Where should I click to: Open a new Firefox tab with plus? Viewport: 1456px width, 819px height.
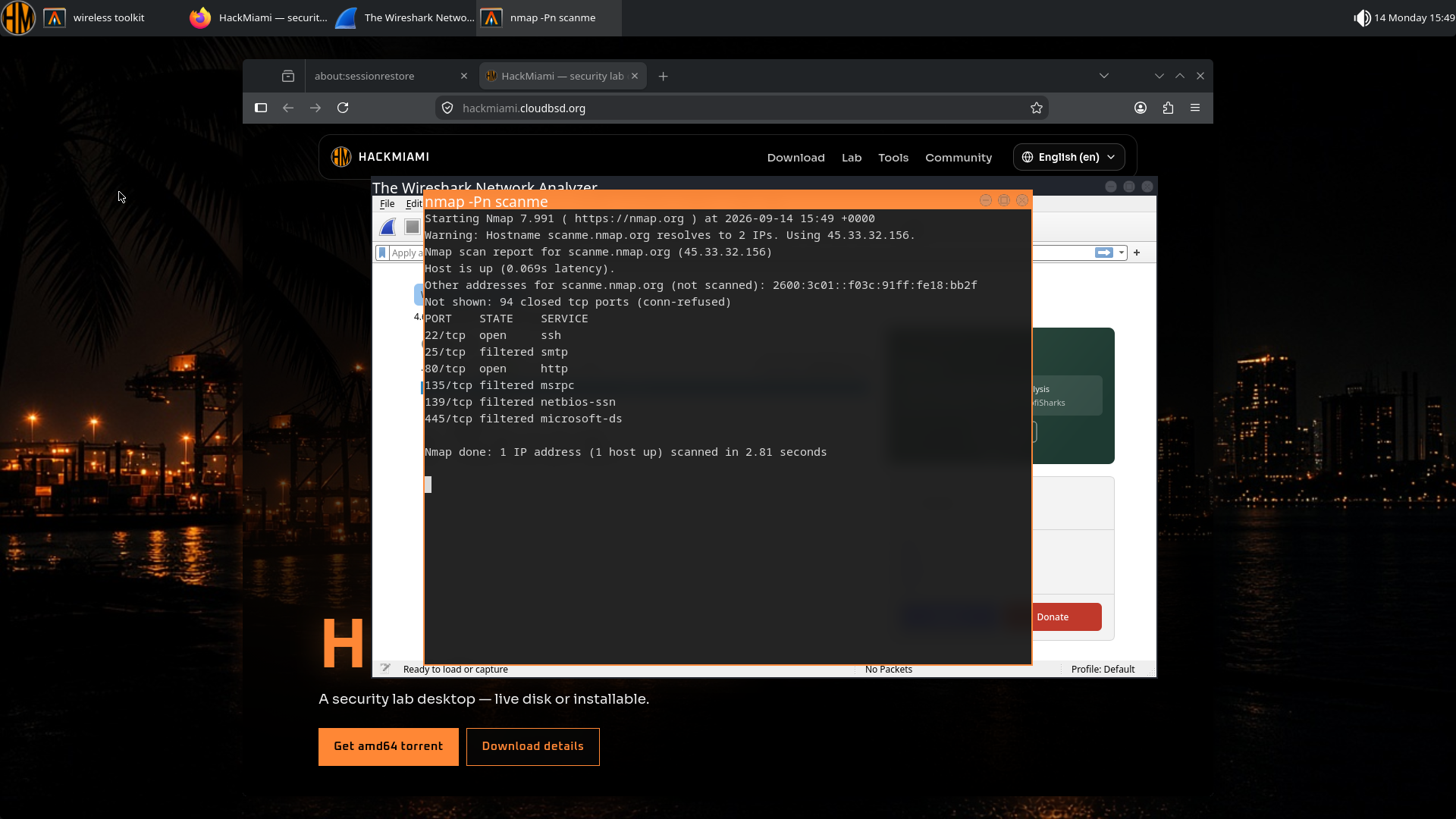tap(663, 76)
